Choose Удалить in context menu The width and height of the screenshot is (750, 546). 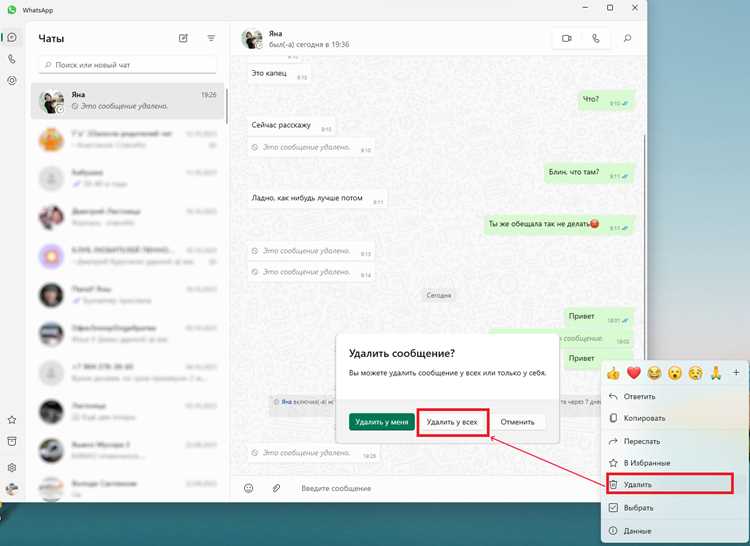[670, 484]
